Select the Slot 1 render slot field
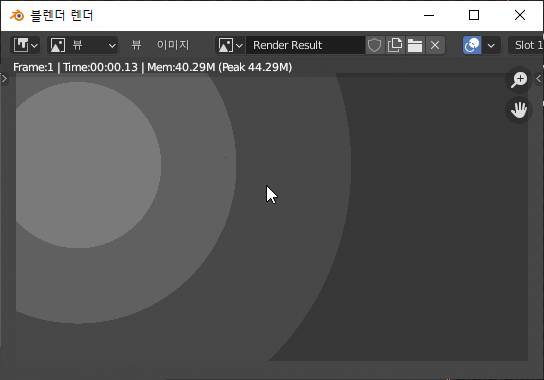This screenshot has width=544, height=380. pos(527,45)
